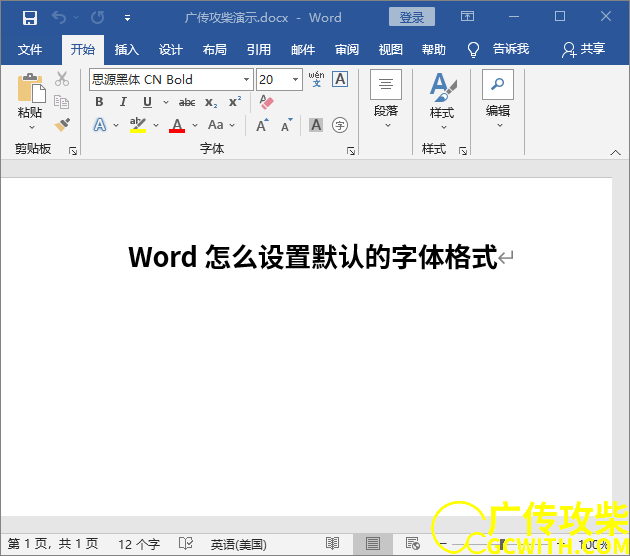Open the underline style dropdown
This screenshot has width=630, height=556.
point(166,102)
